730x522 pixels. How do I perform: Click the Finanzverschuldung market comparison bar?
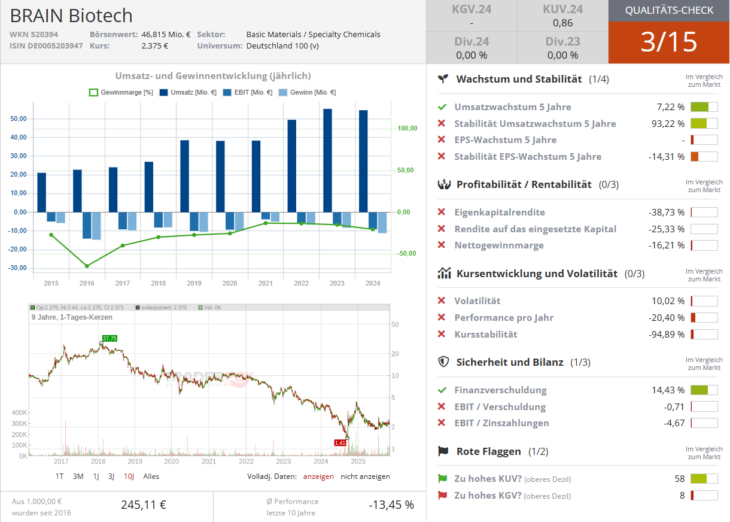[704, 390]
